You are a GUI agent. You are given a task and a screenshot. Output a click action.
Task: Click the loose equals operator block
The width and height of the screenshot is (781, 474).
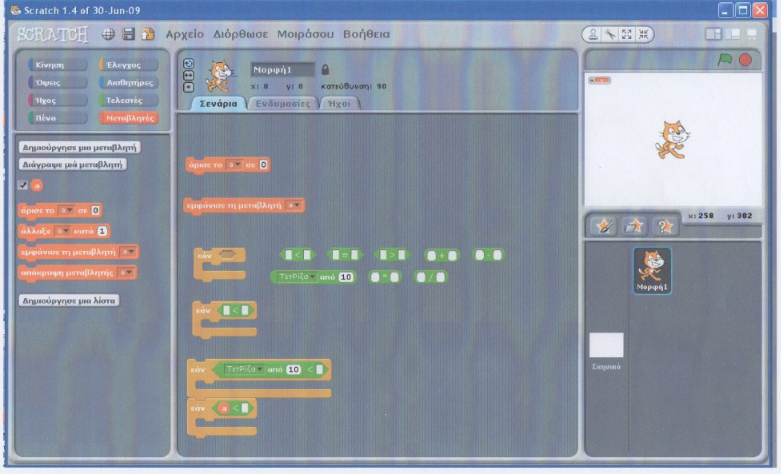point(345,255)
